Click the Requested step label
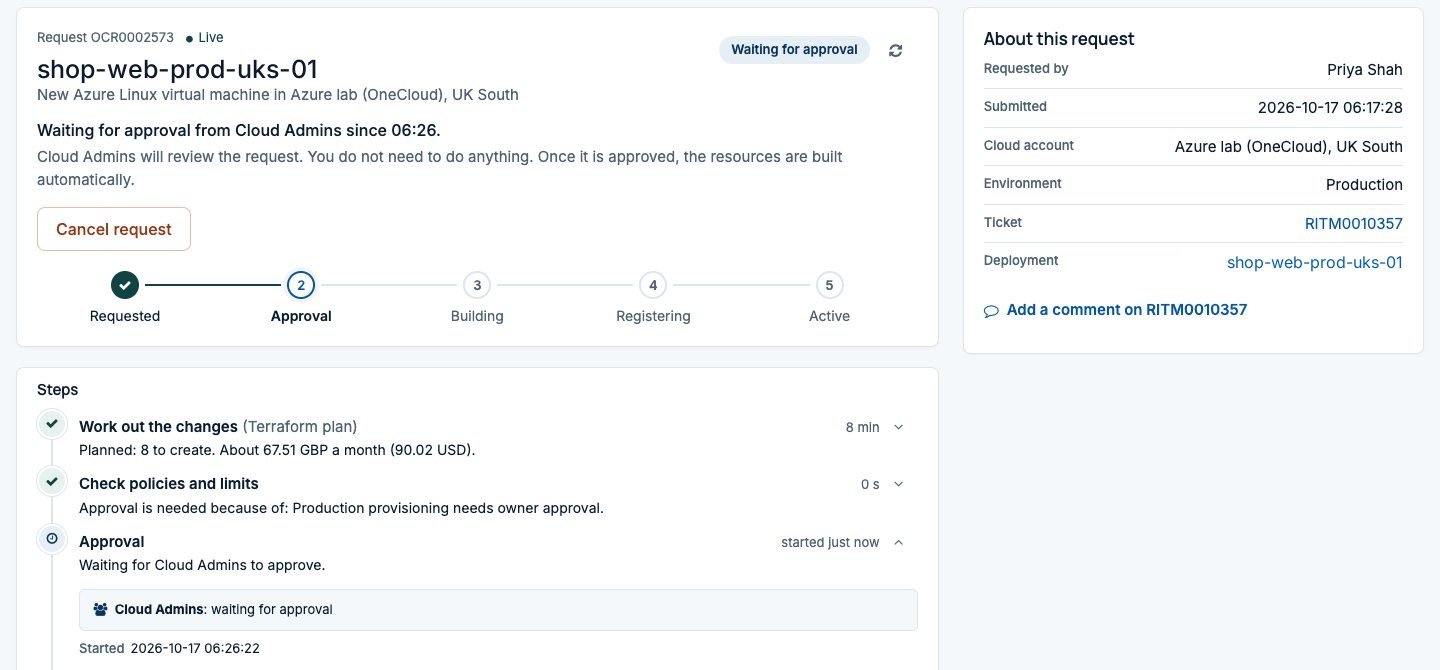The image size is (1440, 670). (x=125, y=316)
